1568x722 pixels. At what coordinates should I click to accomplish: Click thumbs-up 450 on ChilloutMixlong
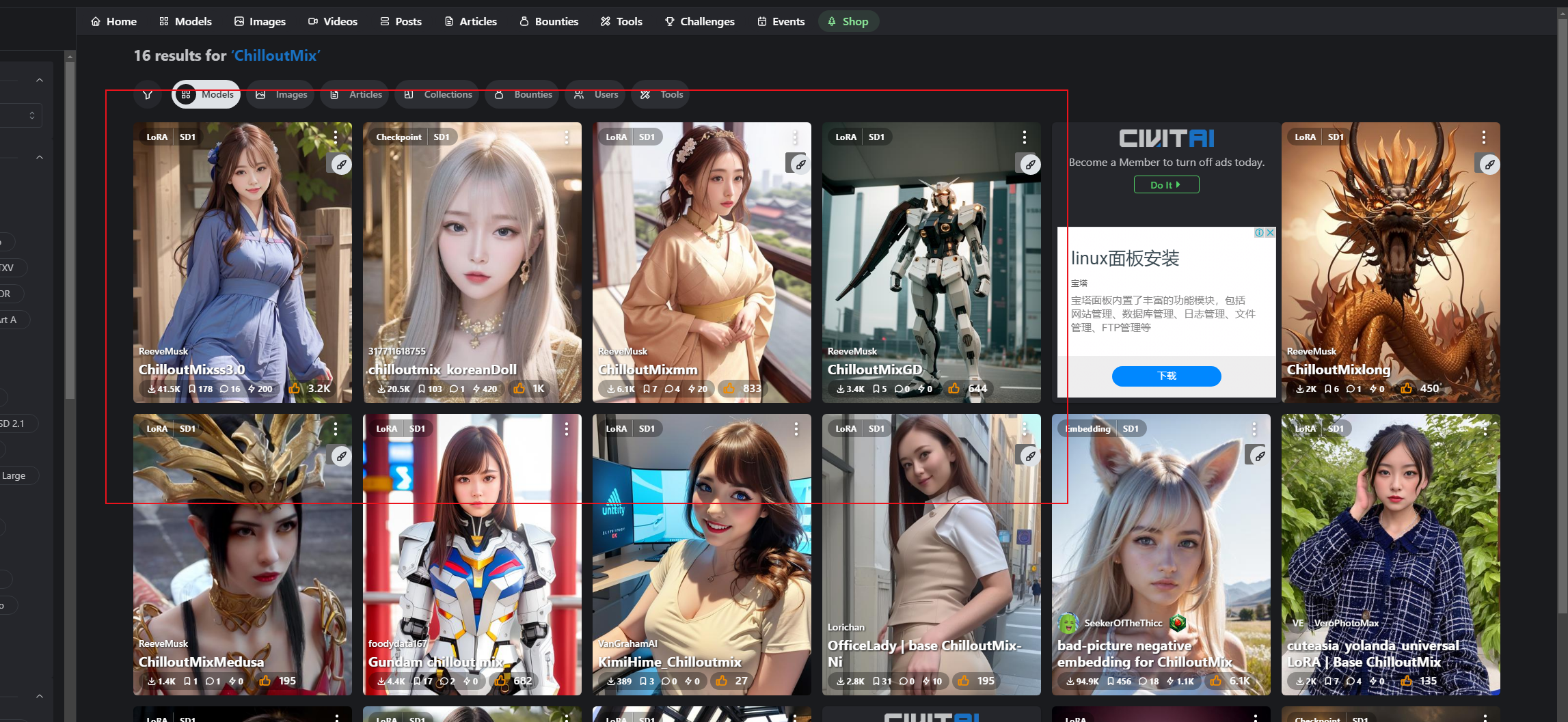[x=1420, y=388]
